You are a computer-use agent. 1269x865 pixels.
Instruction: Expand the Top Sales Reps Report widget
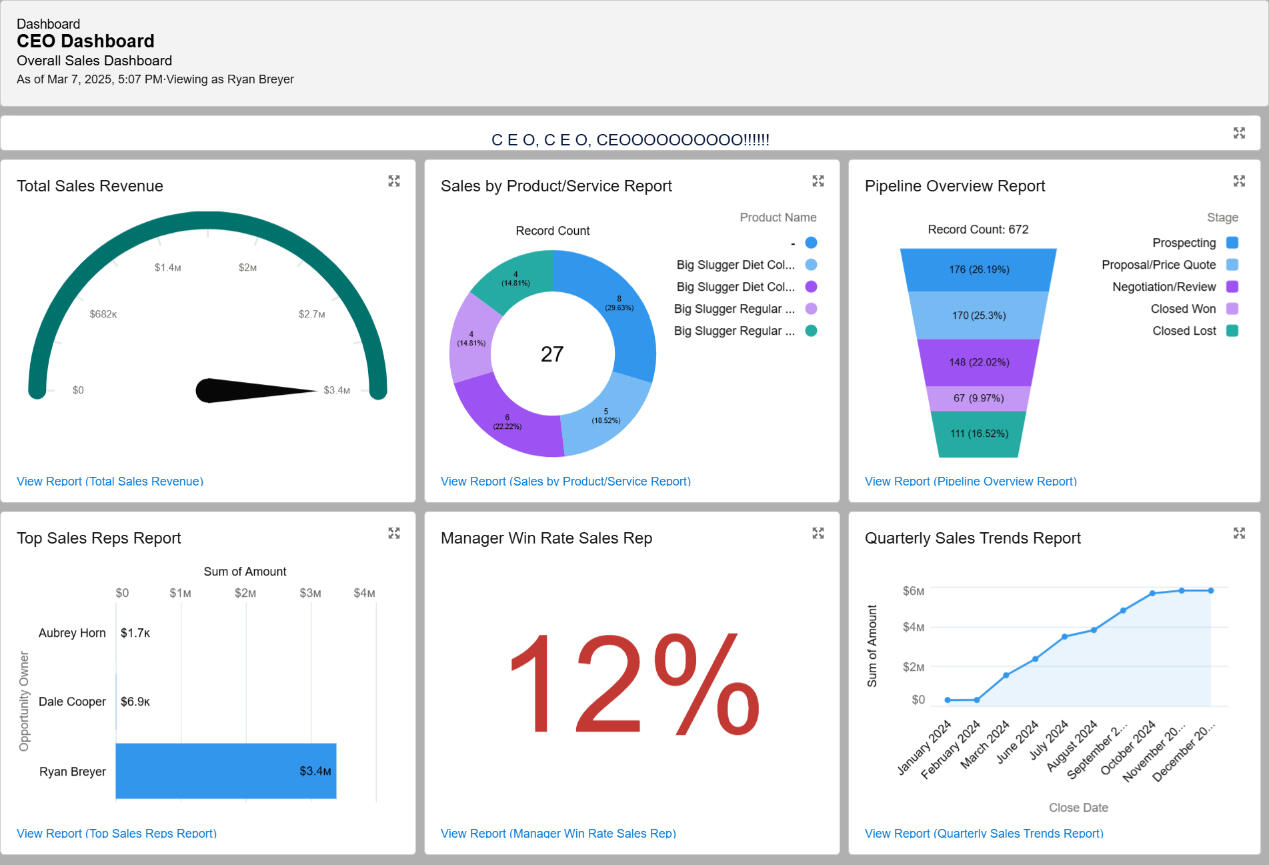394,533
